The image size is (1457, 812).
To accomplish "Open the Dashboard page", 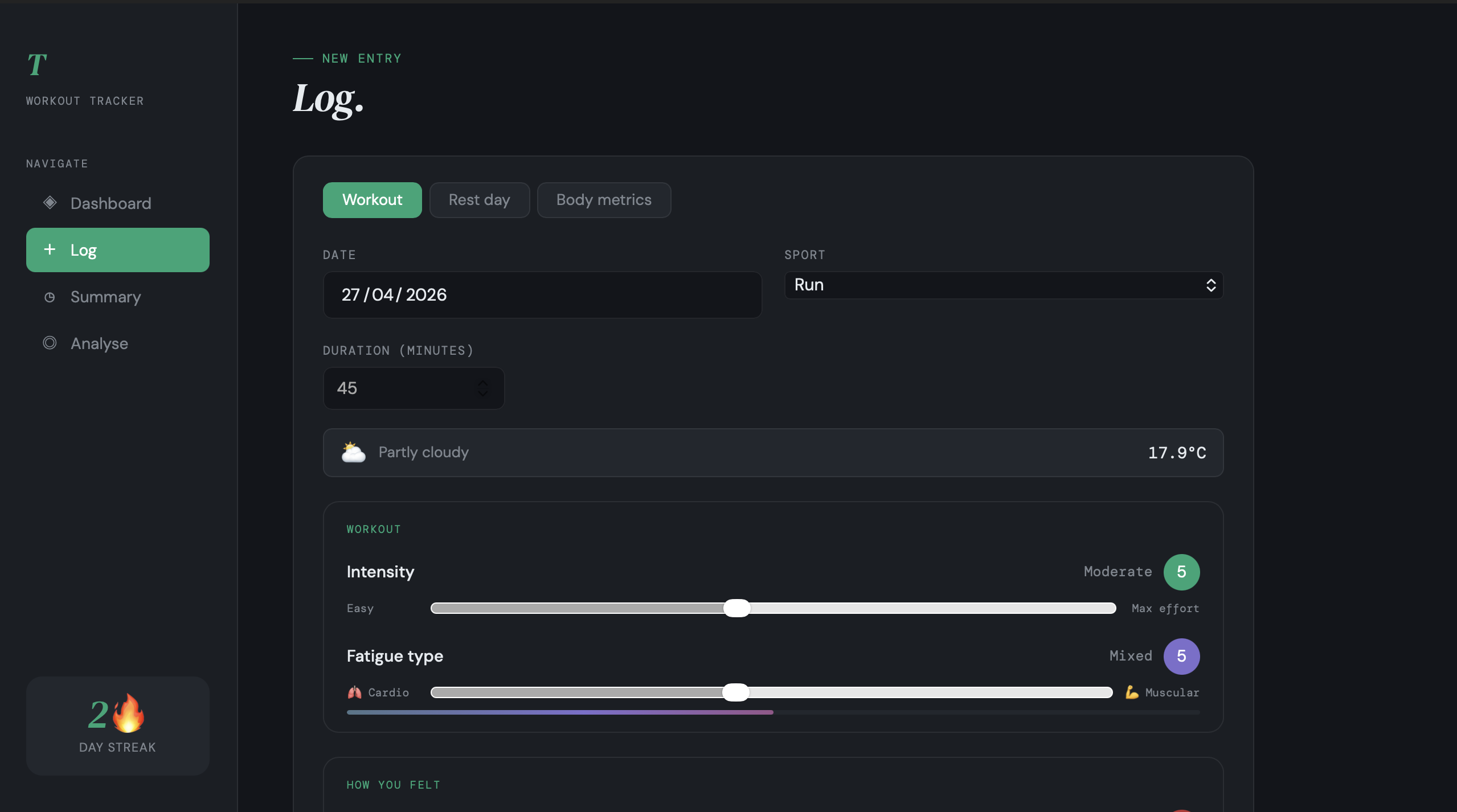I will click(118, 203).
